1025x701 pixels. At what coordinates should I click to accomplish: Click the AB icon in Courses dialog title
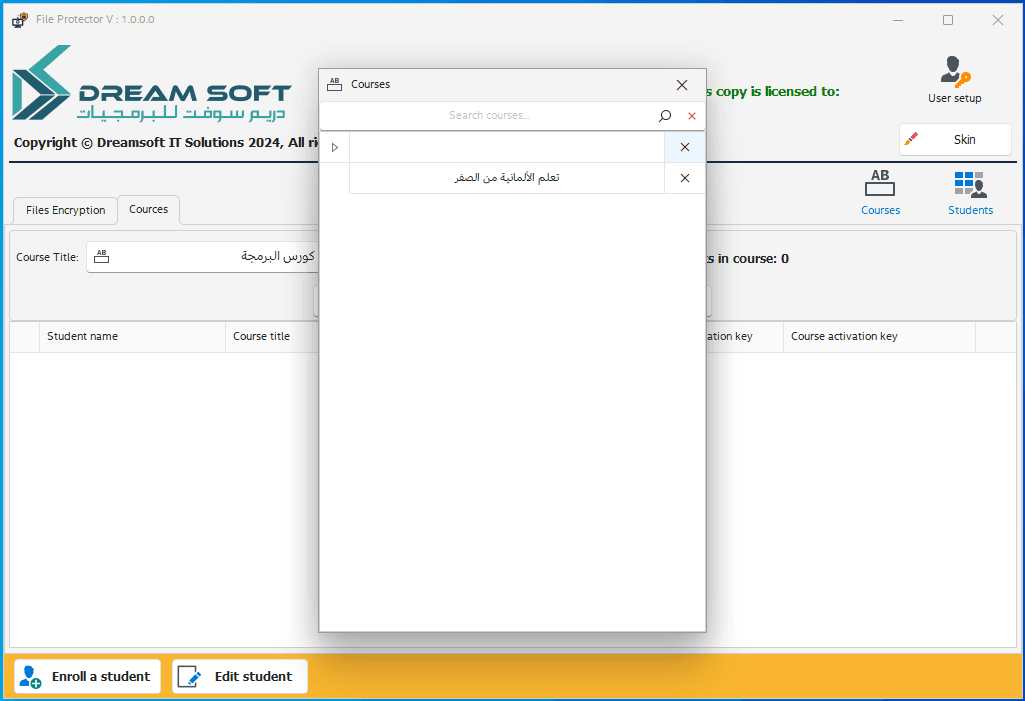coord(335,84)
